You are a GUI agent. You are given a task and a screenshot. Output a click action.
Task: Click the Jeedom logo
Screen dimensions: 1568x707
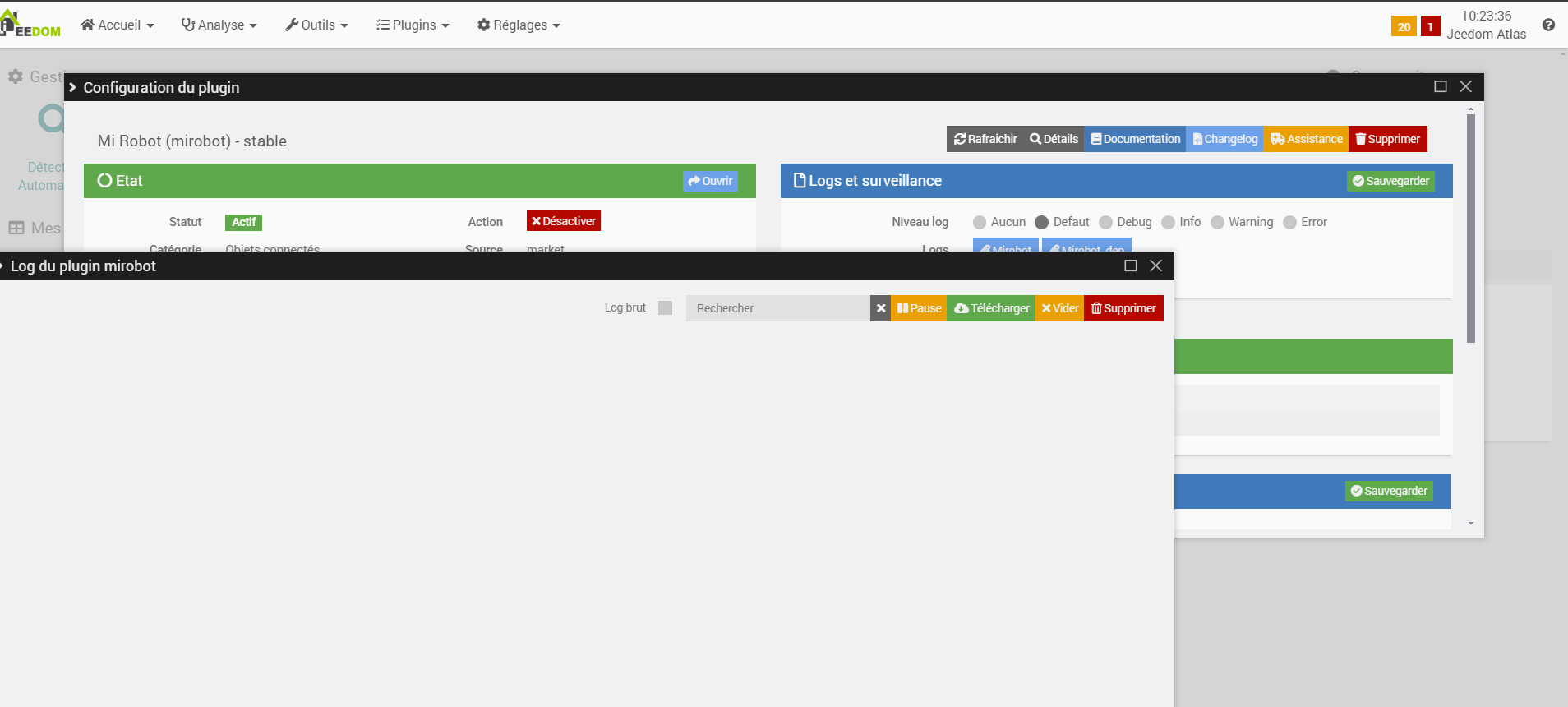pyautogui.click(x=30, y=25)
